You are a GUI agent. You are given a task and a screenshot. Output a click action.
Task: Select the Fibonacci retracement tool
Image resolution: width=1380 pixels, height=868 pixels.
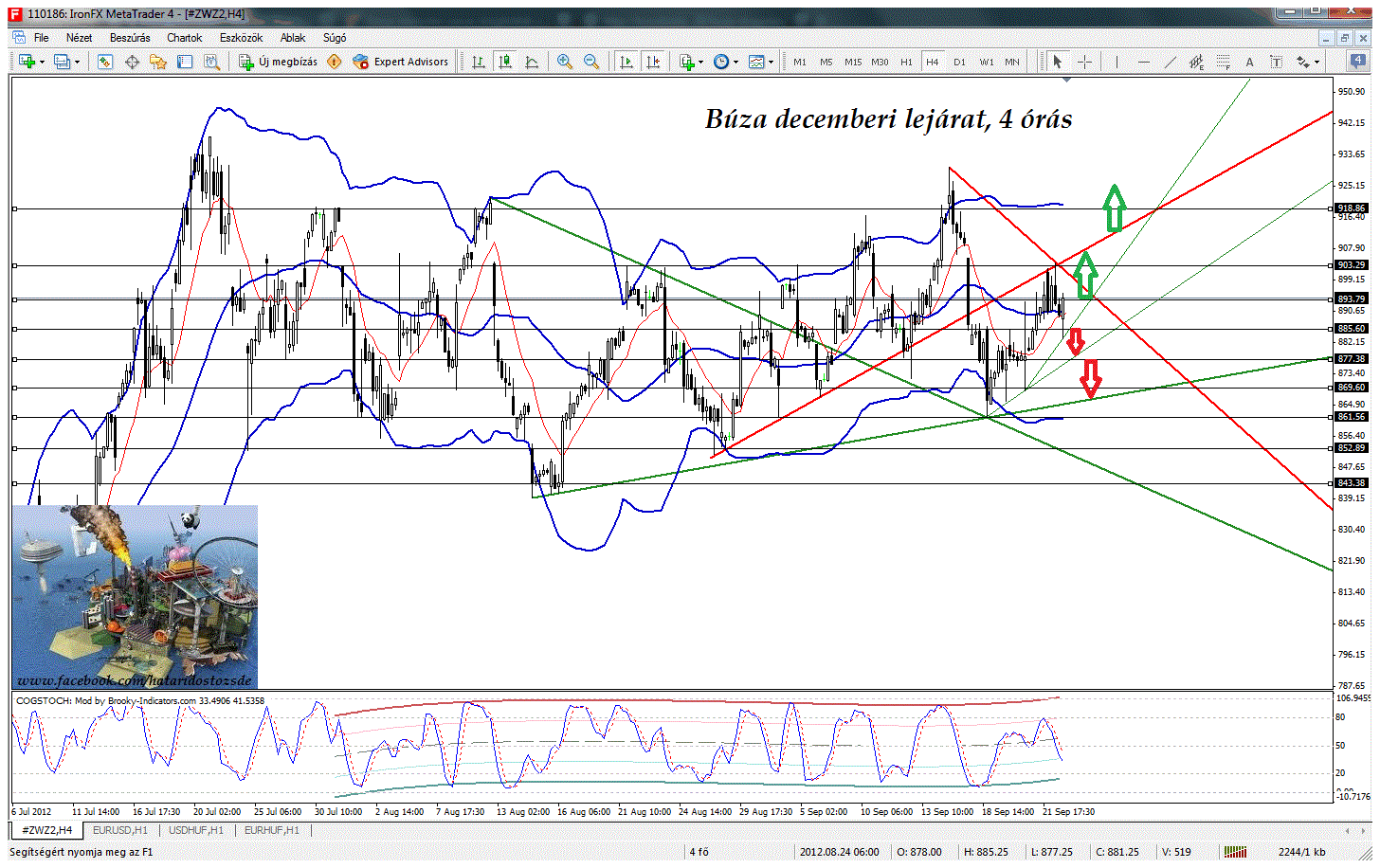(x=1223, y=62)
